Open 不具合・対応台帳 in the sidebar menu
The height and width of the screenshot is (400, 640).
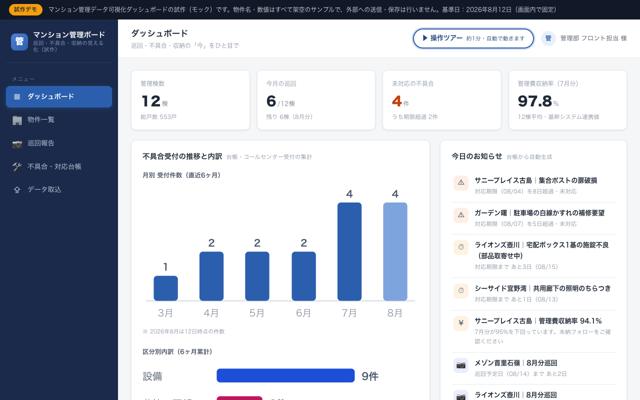[59, 167]
